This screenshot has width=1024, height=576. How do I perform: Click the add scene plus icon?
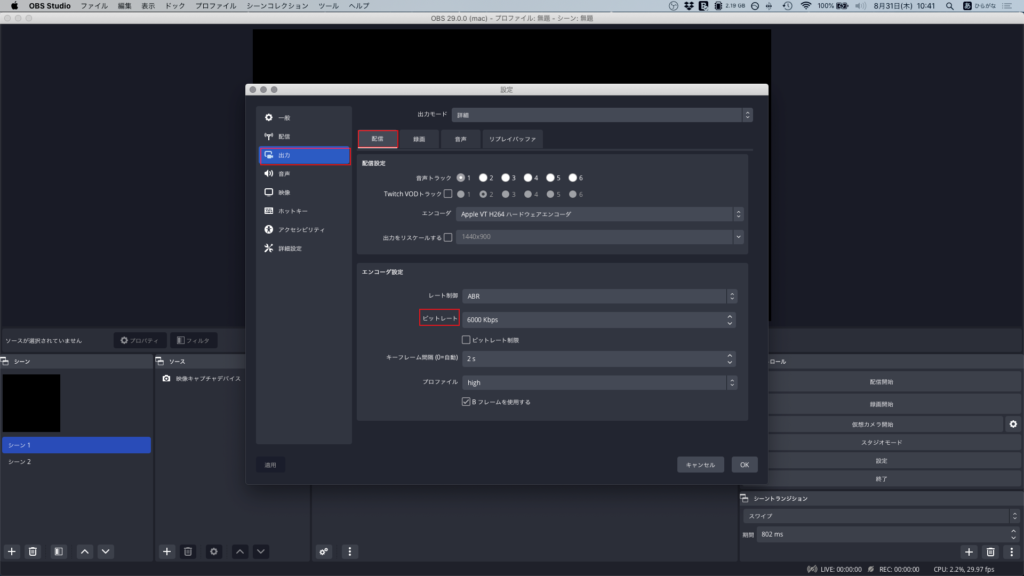coord(12,551)
